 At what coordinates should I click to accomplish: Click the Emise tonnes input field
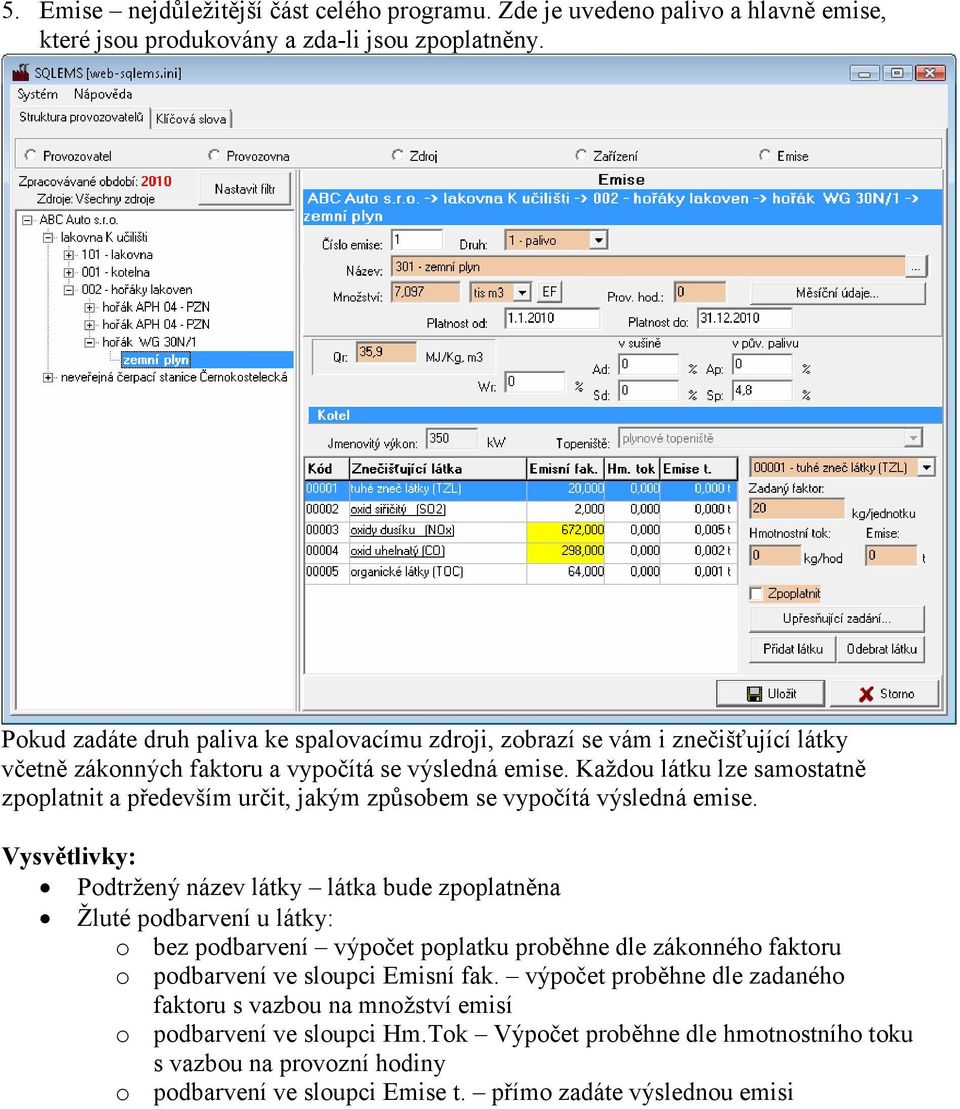(x=891, y=556)
